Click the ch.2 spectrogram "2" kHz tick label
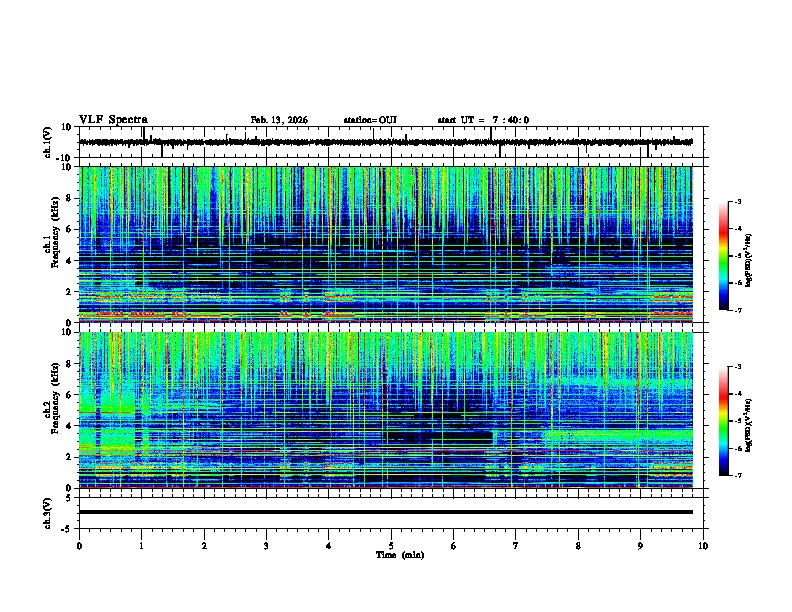 click(69, 457)
